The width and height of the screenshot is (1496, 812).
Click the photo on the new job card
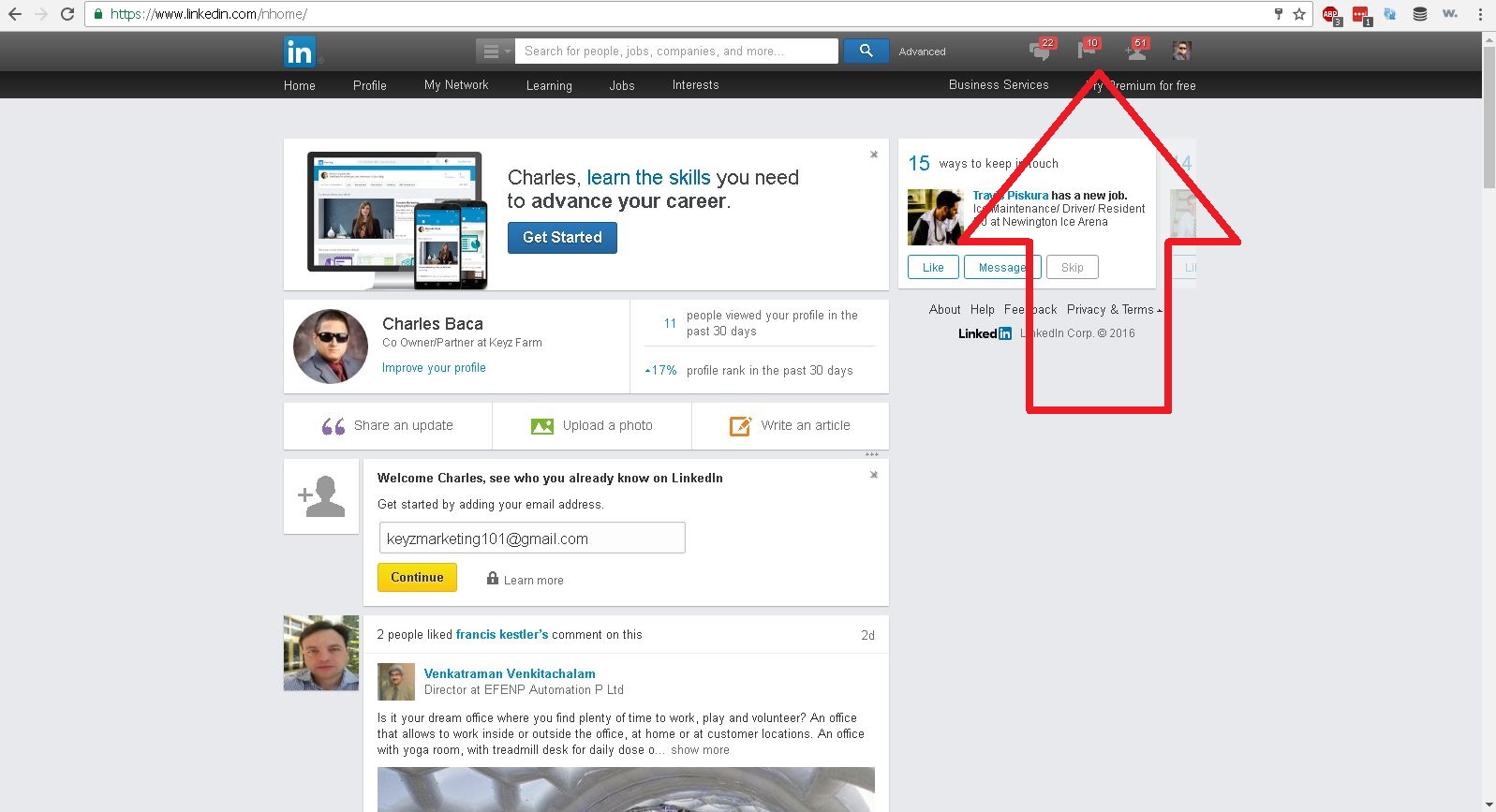coord(936,217)
